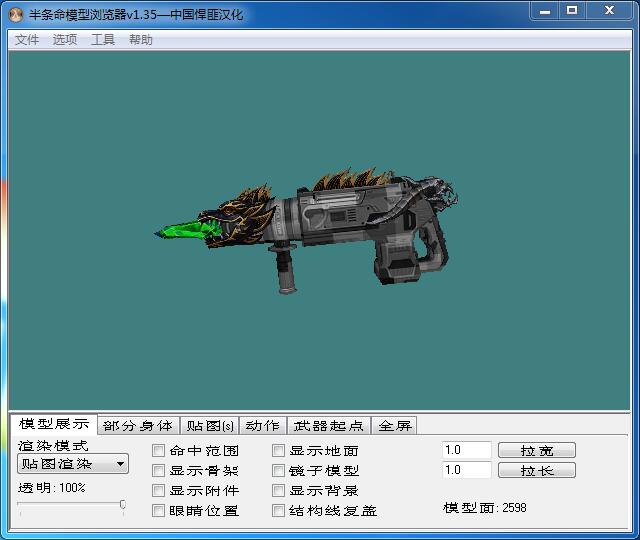Enable the 眼睛位置 checkbox
This screenshot has width=640, height=540.
click(158, 511)
